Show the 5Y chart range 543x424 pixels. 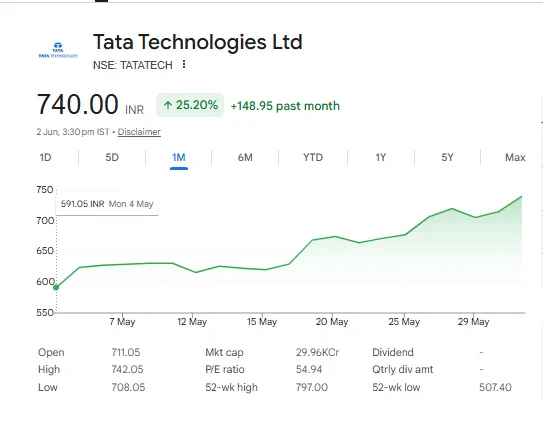pyautogui.click(x=447, y=158)
